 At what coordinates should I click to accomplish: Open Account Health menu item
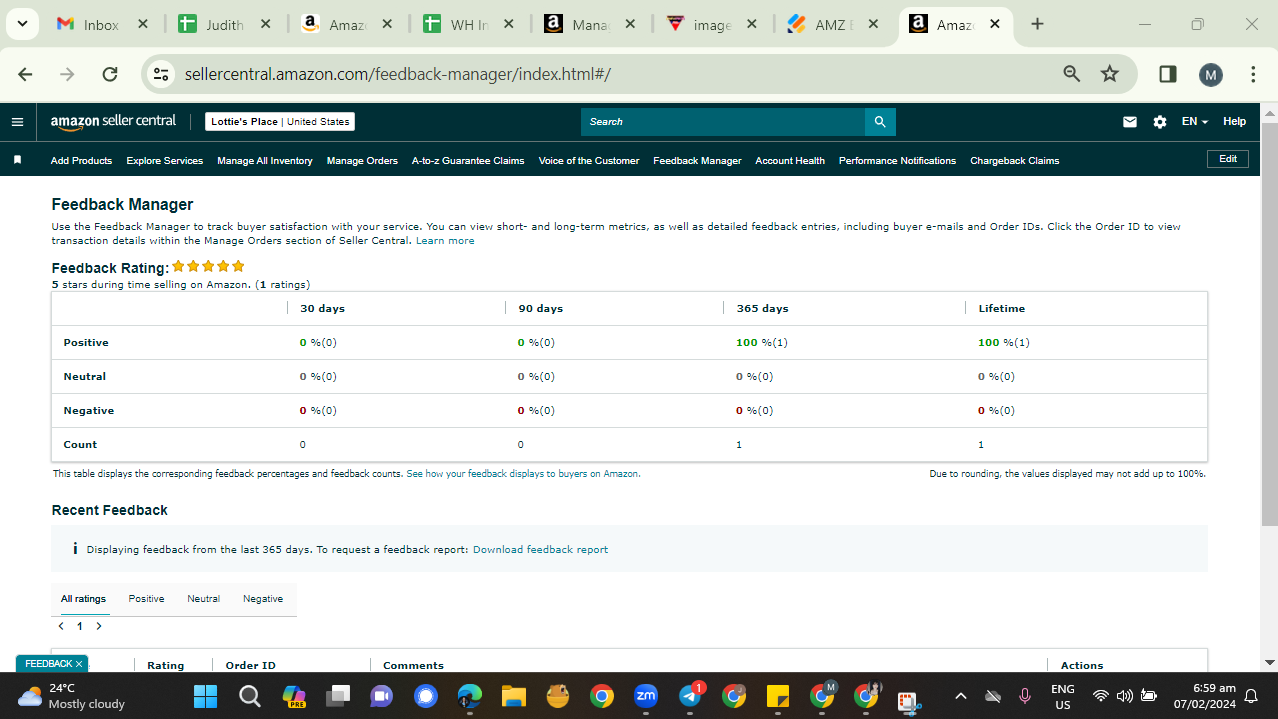click(x=790, y=160)
